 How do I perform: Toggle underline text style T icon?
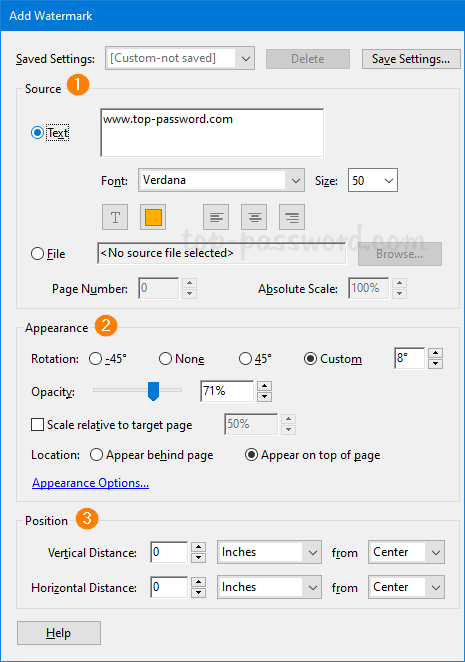click(115, 217)
